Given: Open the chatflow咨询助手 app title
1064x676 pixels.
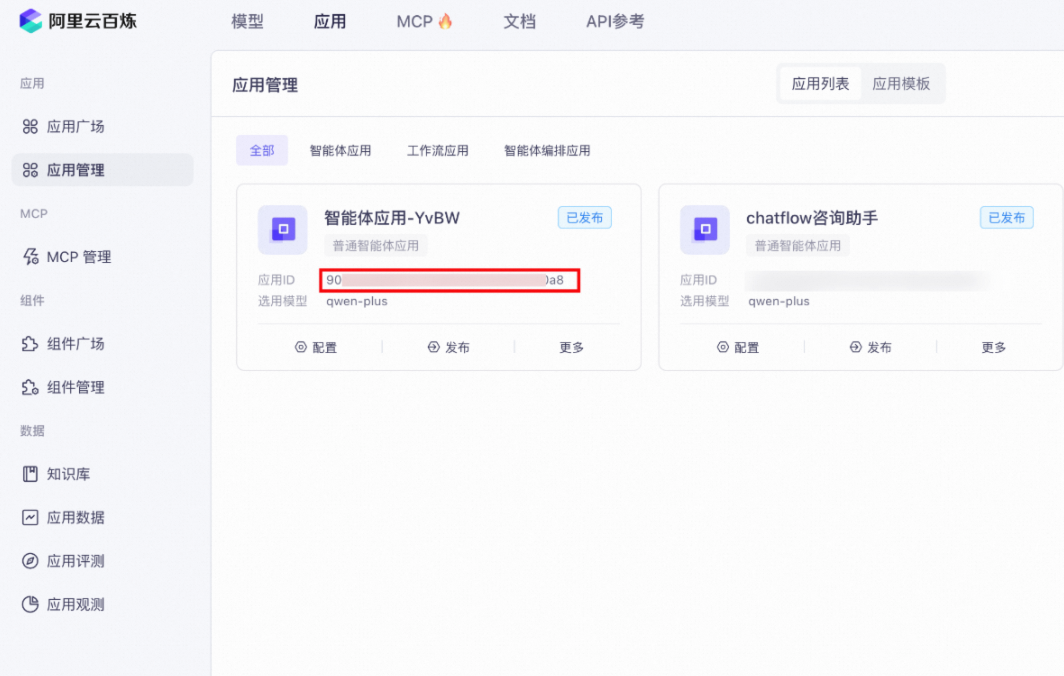Looking at the screenshot, I should (812, 218).
